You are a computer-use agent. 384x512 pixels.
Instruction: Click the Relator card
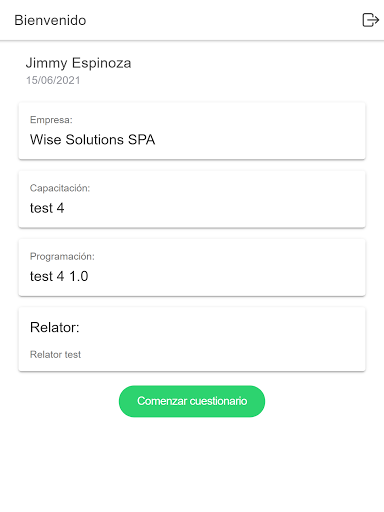[x=192, y=339]
